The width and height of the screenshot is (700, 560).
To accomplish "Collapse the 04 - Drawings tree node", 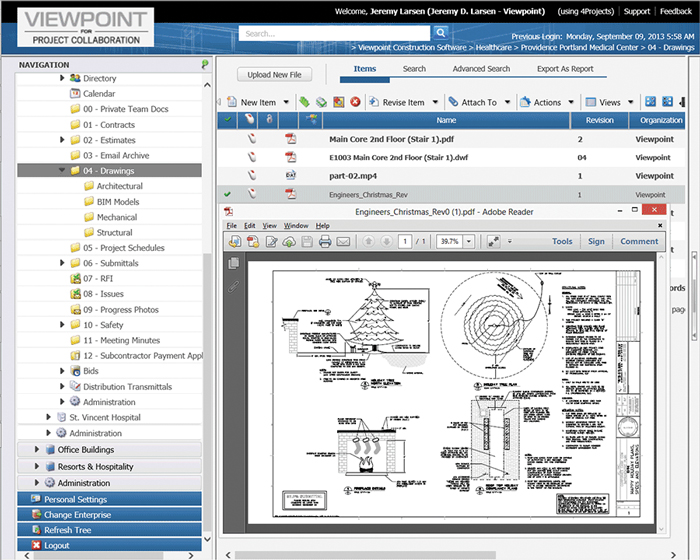I will [62, 171].
